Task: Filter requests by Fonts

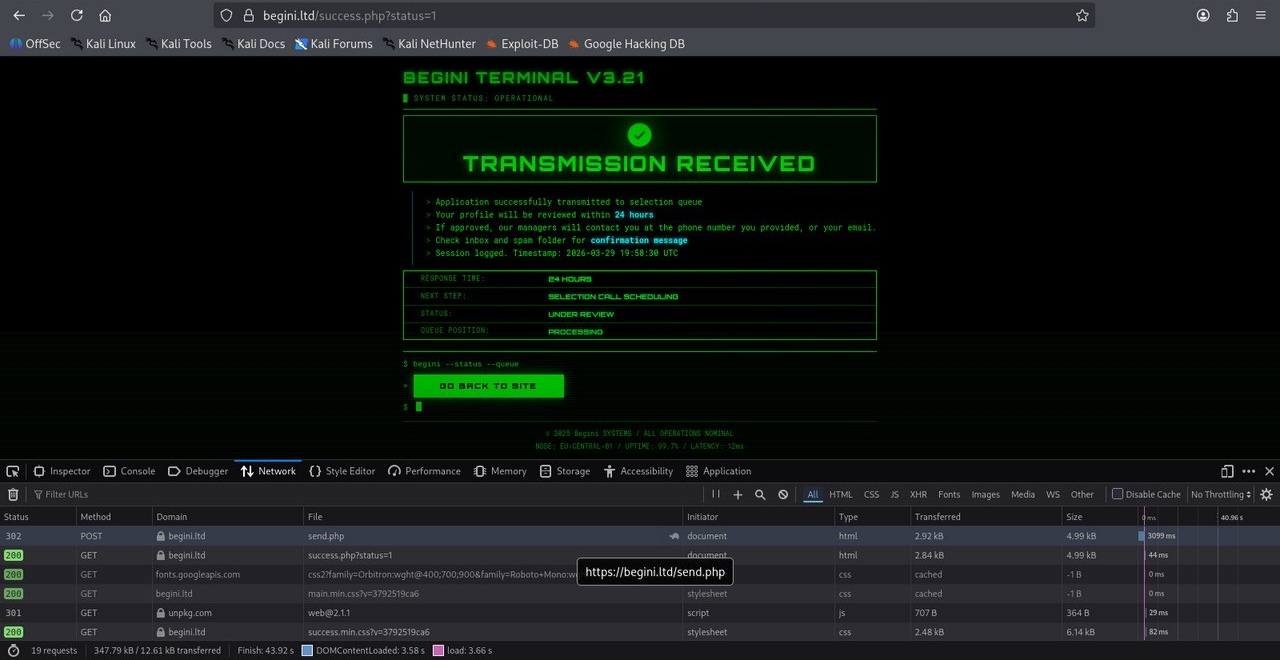Action: 949,494
